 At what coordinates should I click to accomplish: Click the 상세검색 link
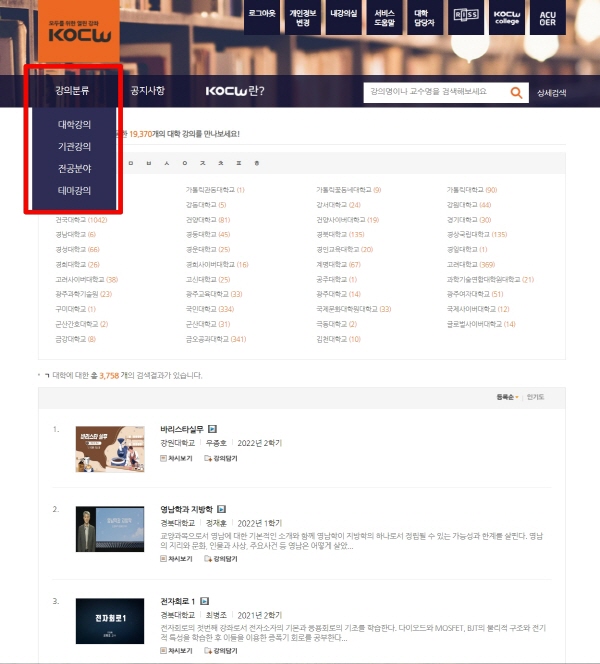click(551, 93)
